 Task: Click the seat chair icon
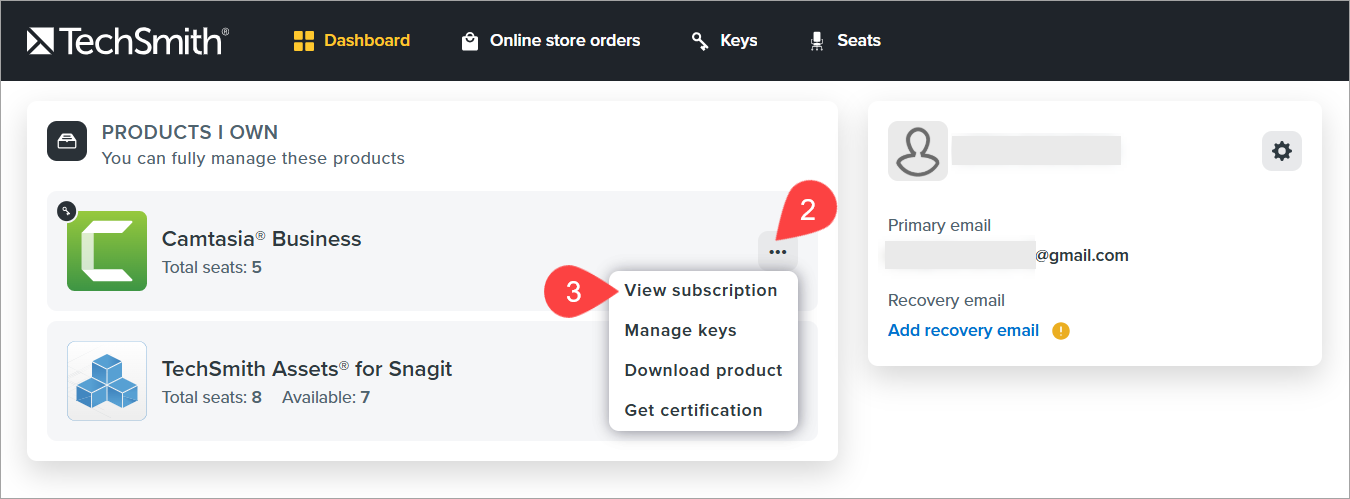(817, 41)
